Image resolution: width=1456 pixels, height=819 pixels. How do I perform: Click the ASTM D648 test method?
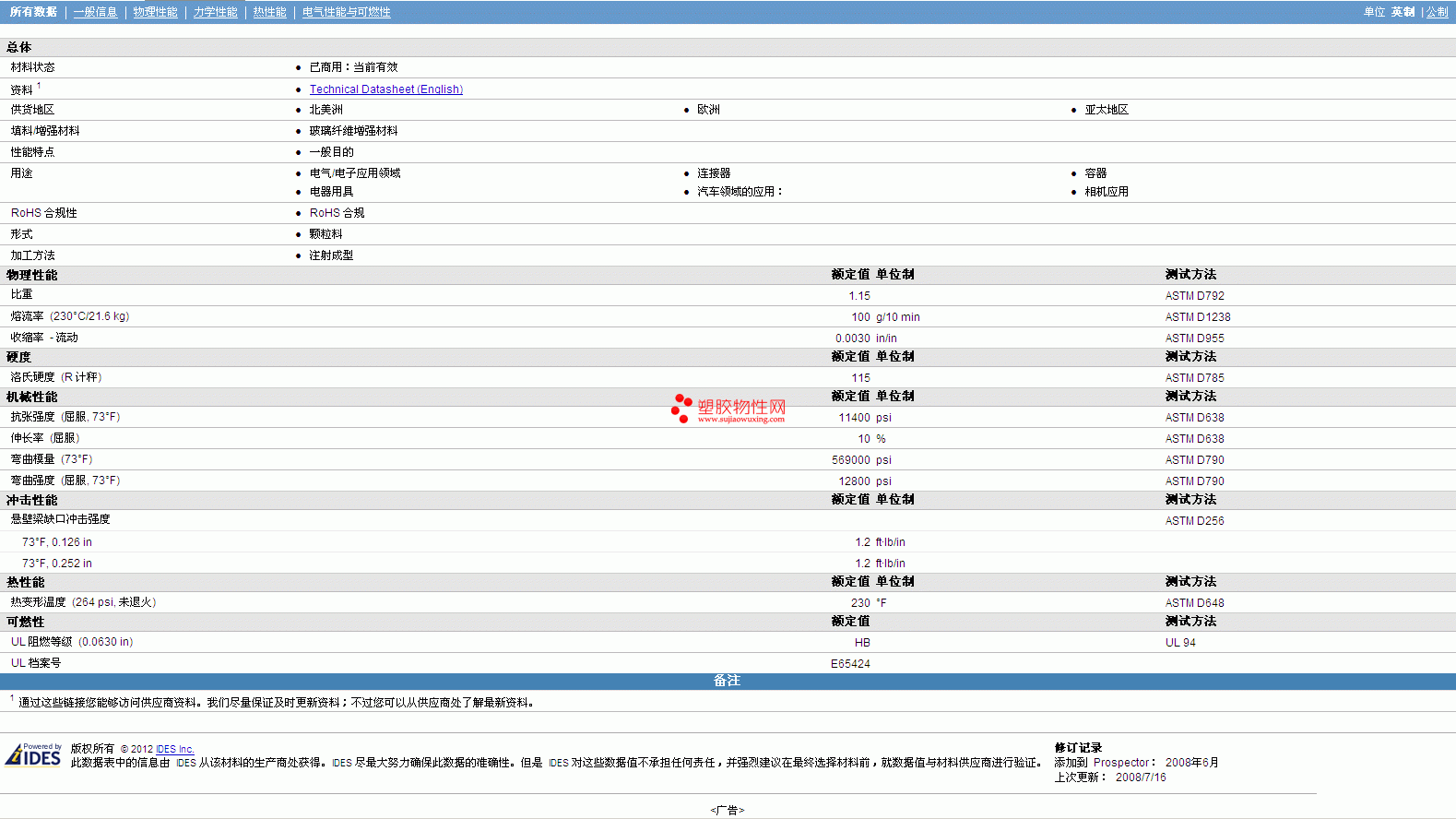point(1195,603)
